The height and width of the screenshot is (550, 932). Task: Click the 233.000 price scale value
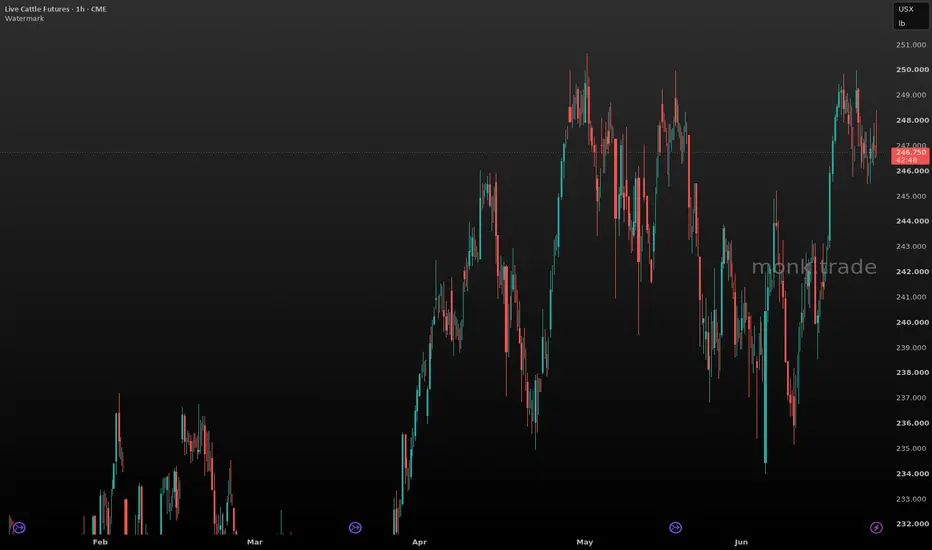point(911,499)
